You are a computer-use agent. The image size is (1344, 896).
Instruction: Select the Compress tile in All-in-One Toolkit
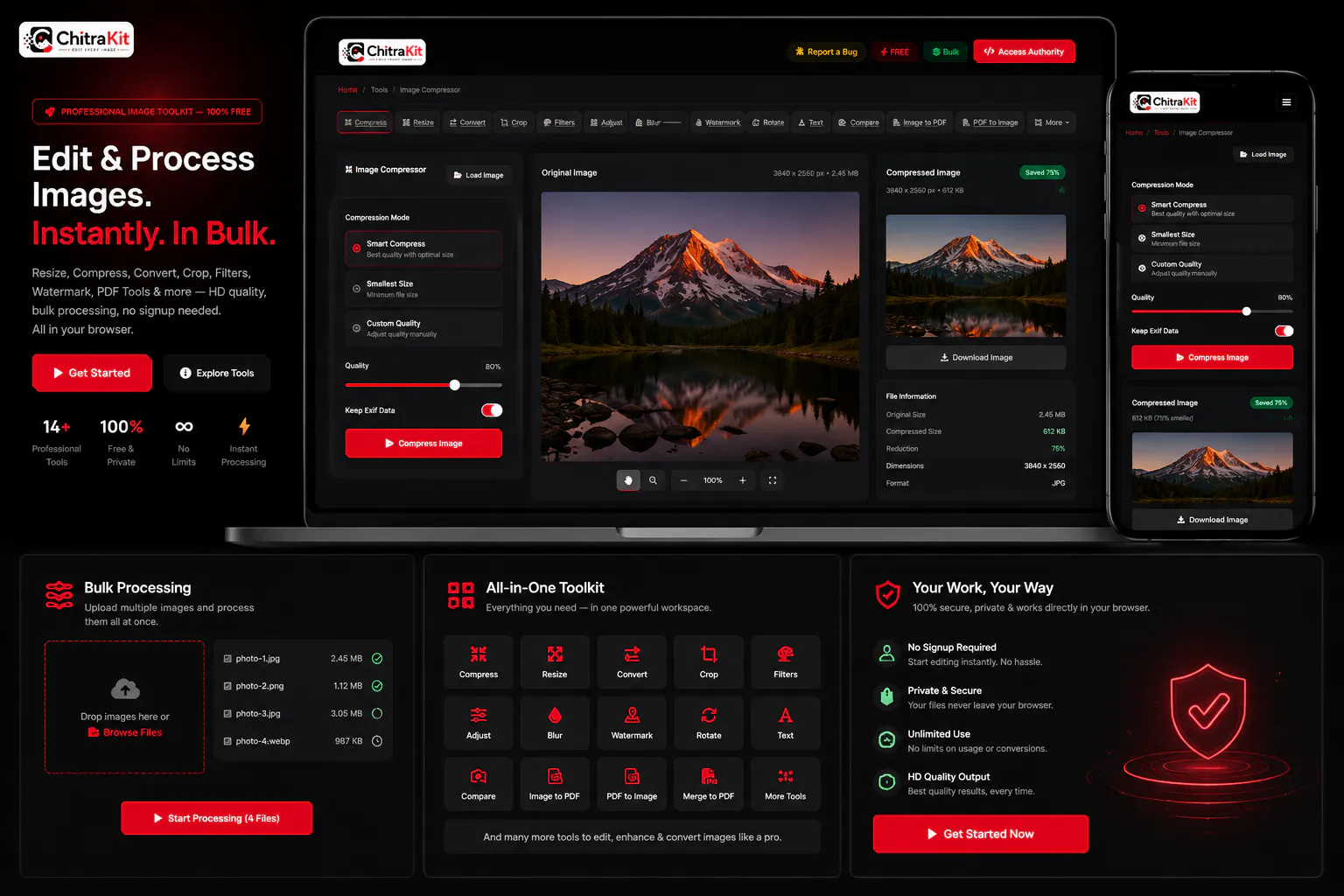tap(479, 662)
